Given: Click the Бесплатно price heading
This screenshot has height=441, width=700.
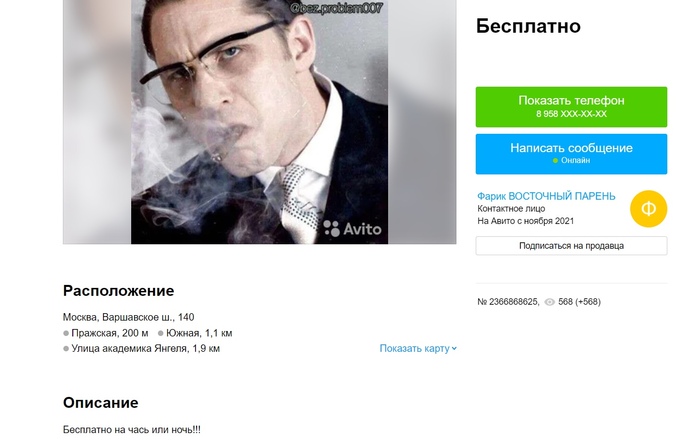Looking at the screenshot, I should coord(528,26).
